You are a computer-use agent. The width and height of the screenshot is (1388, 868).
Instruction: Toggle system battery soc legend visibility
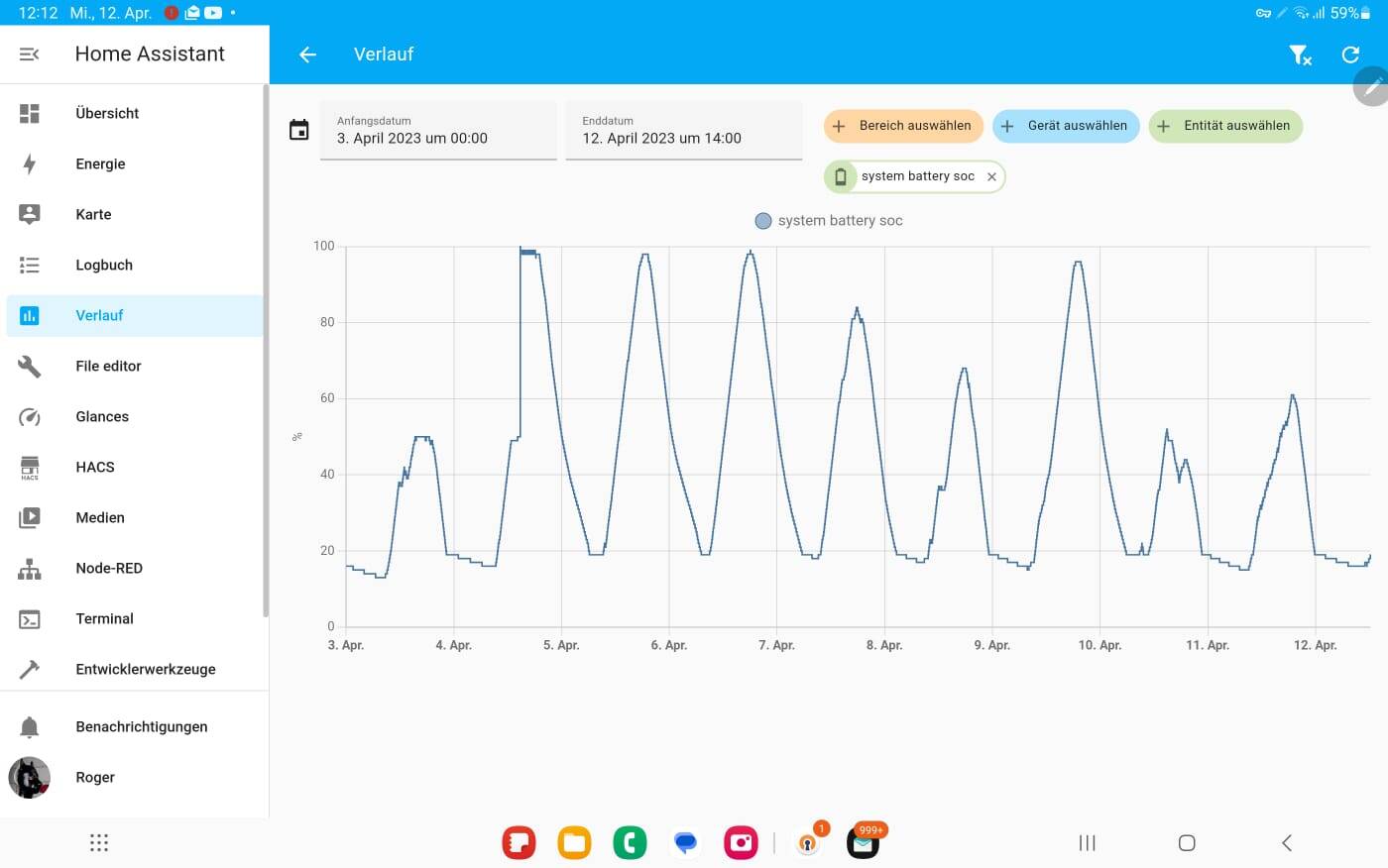click(829, 221)
